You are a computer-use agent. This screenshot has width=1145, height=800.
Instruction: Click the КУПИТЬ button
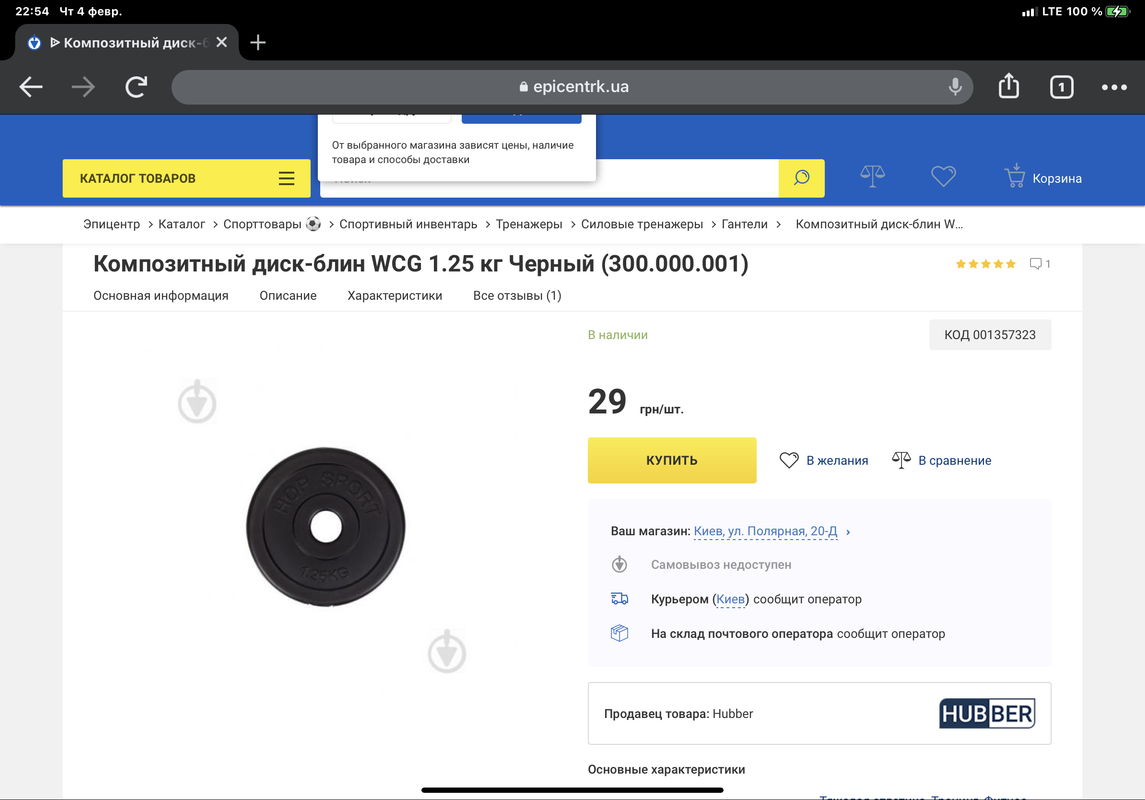click(672, 461)
